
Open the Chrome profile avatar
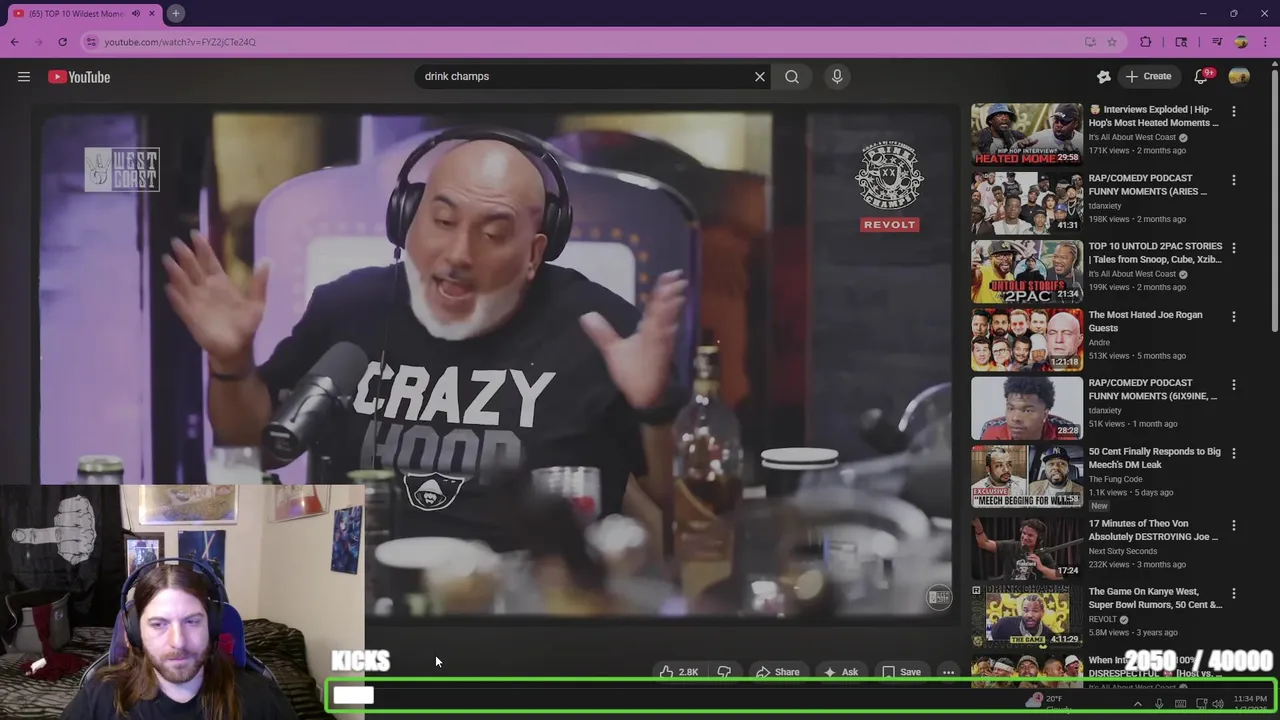pos(1241,42)
